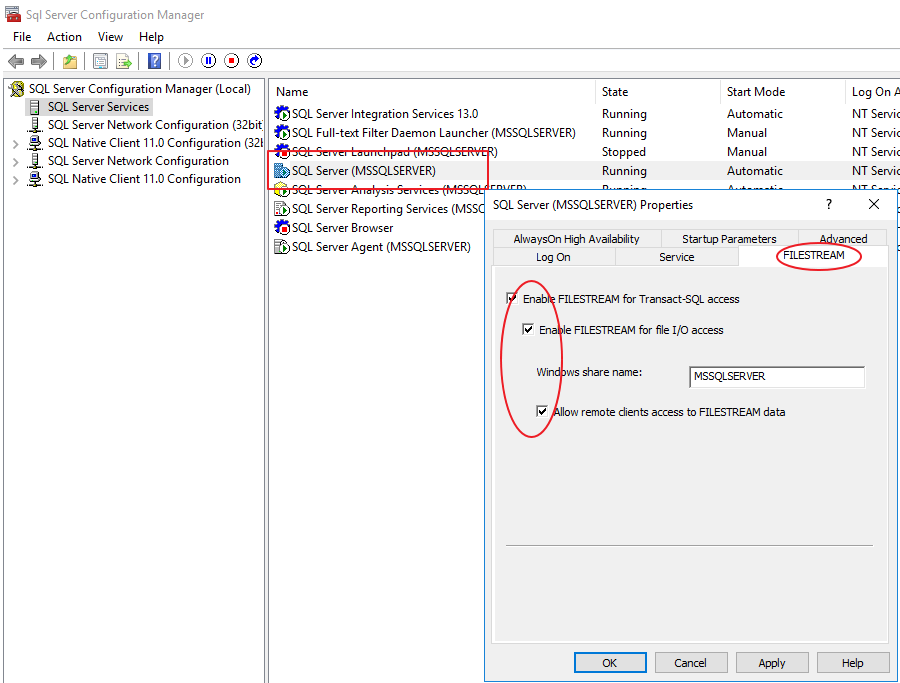Screen dimensions: 900x683
Task: Switch to the Service tab
Action: [x=676, y=257]
